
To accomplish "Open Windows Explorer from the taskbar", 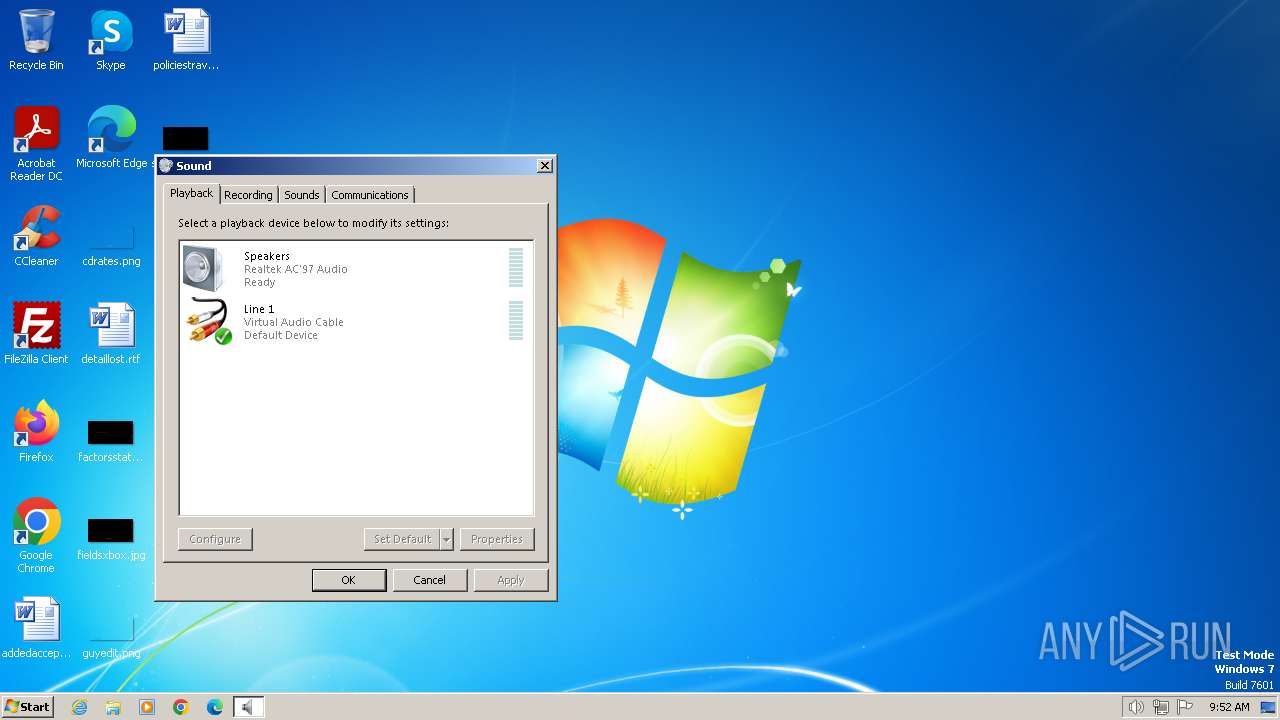I will (x=113, y=707).
